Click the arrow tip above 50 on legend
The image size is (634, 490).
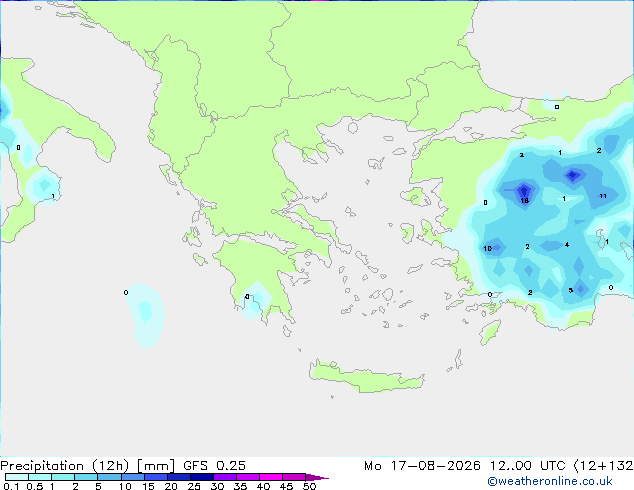point(317,477)
